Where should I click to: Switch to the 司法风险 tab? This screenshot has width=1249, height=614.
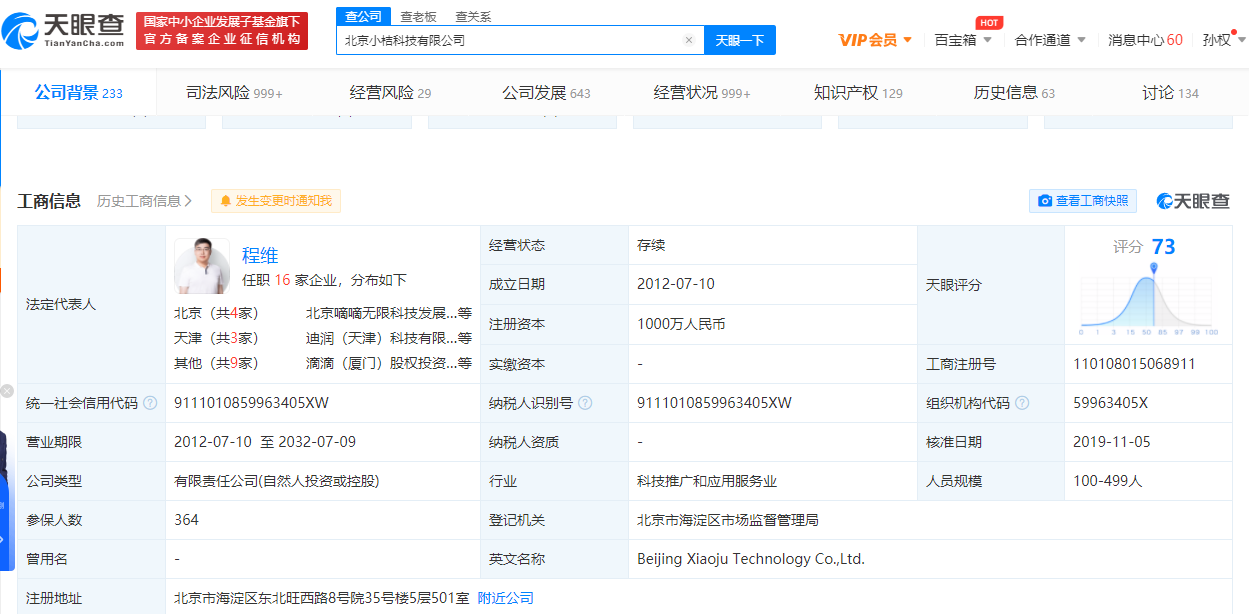[x=234, y=93]
